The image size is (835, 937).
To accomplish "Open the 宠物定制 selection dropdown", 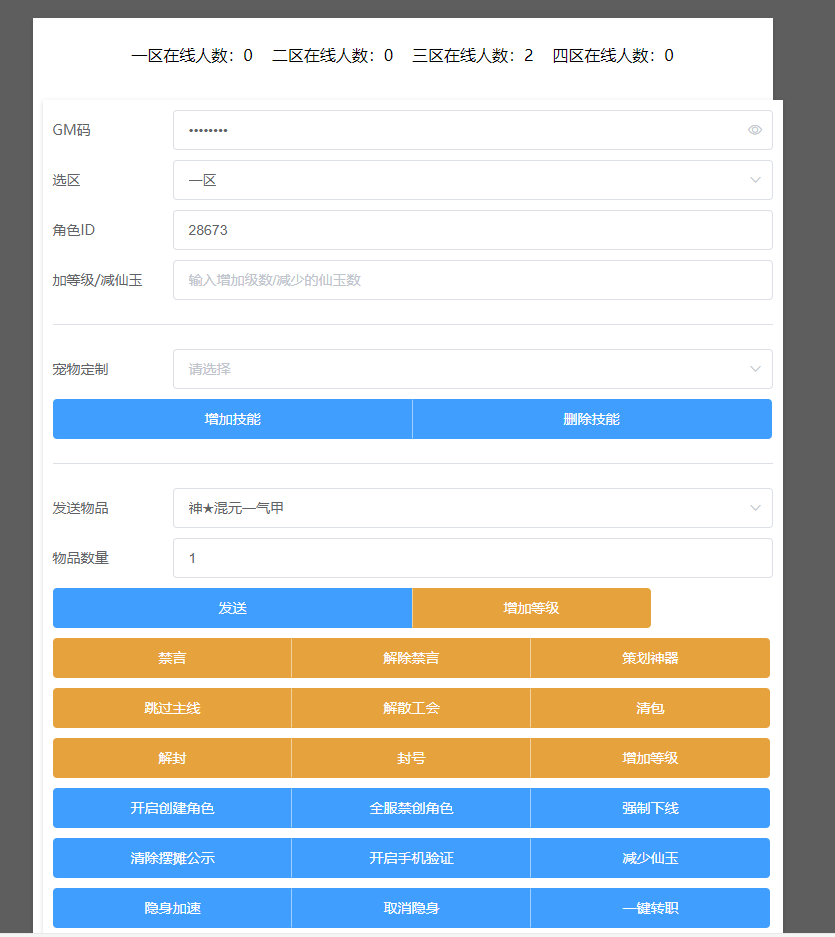I will [x=472, y=369].
